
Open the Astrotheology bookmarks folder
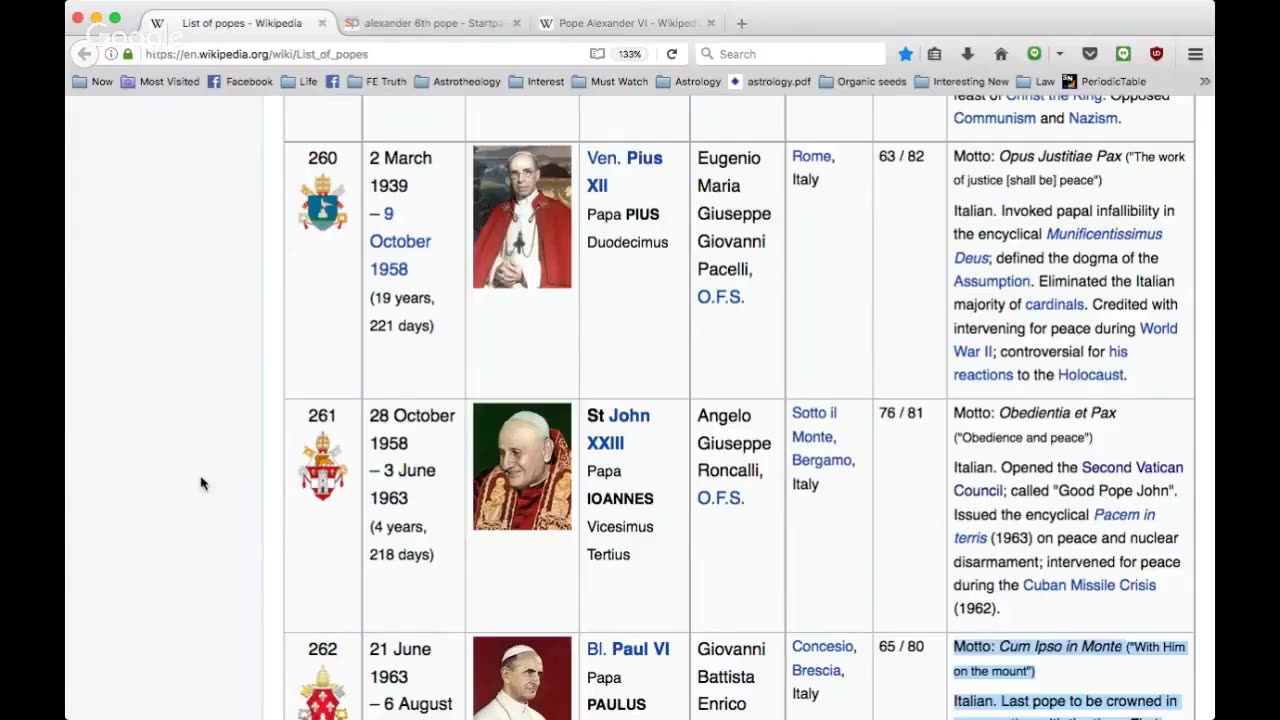(x=457, y=82)
